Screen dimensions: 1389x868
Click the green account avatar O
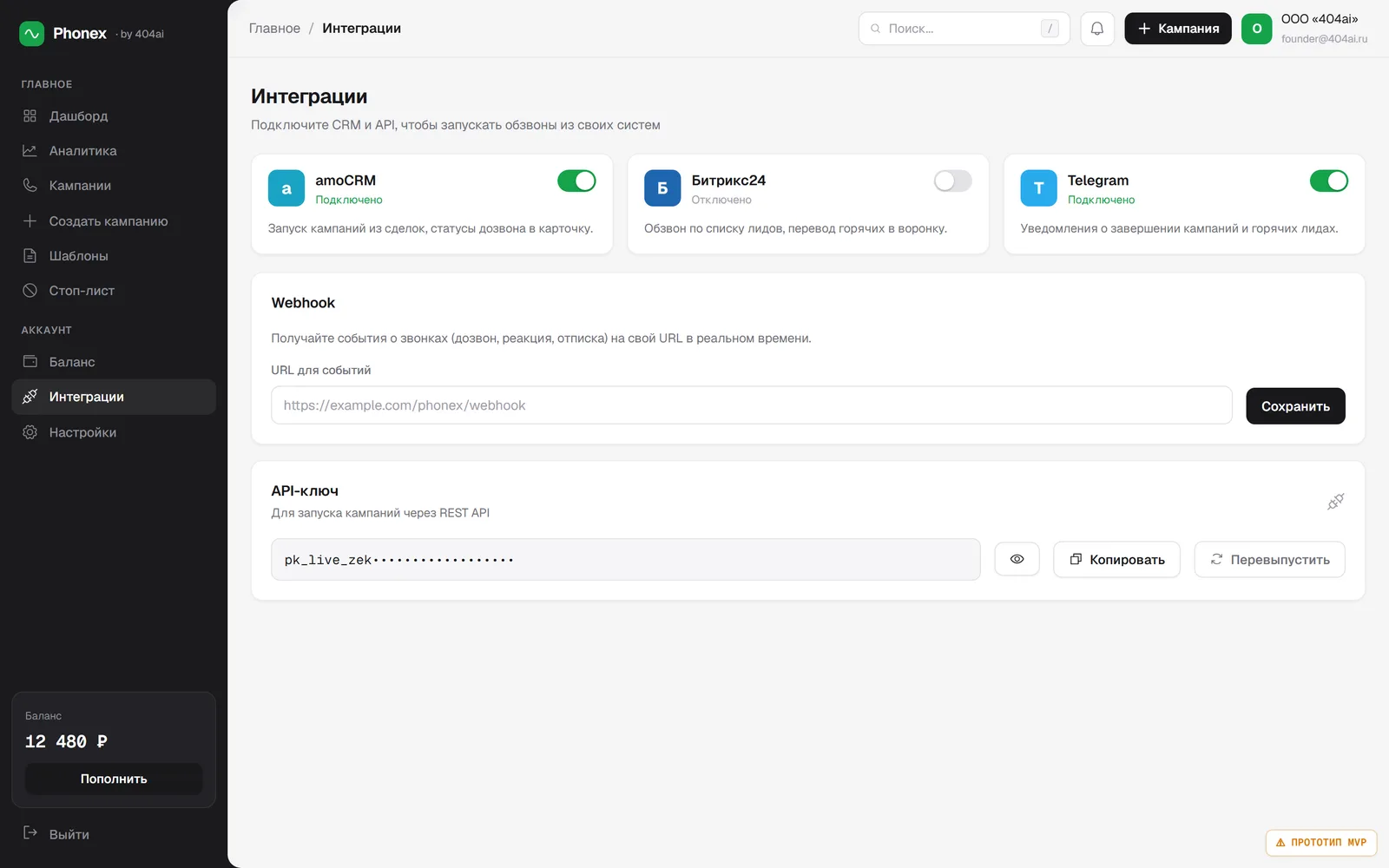click(1256, 29)
